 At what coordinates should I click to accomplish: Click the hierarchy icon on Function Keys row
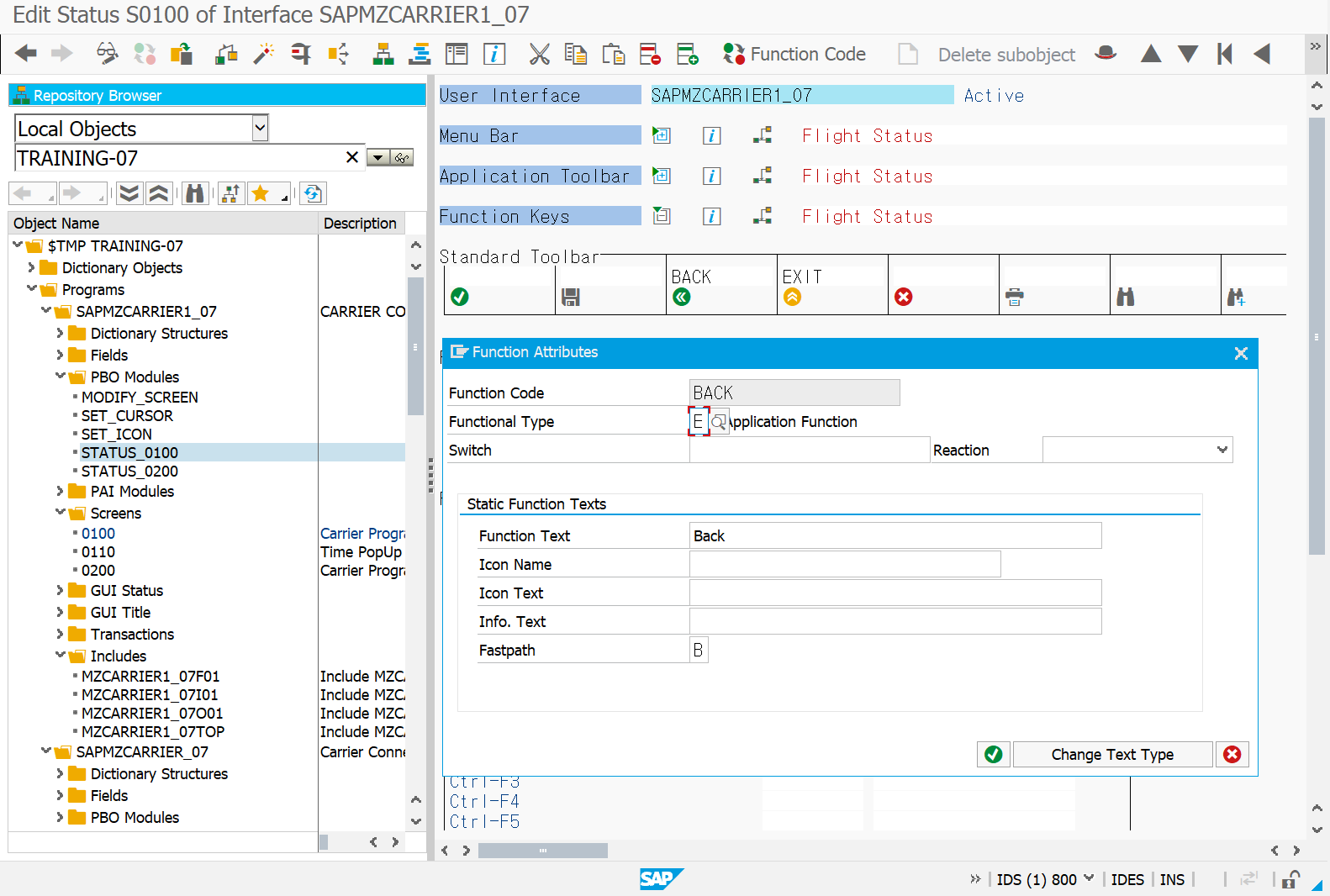[x=763, y=216]
